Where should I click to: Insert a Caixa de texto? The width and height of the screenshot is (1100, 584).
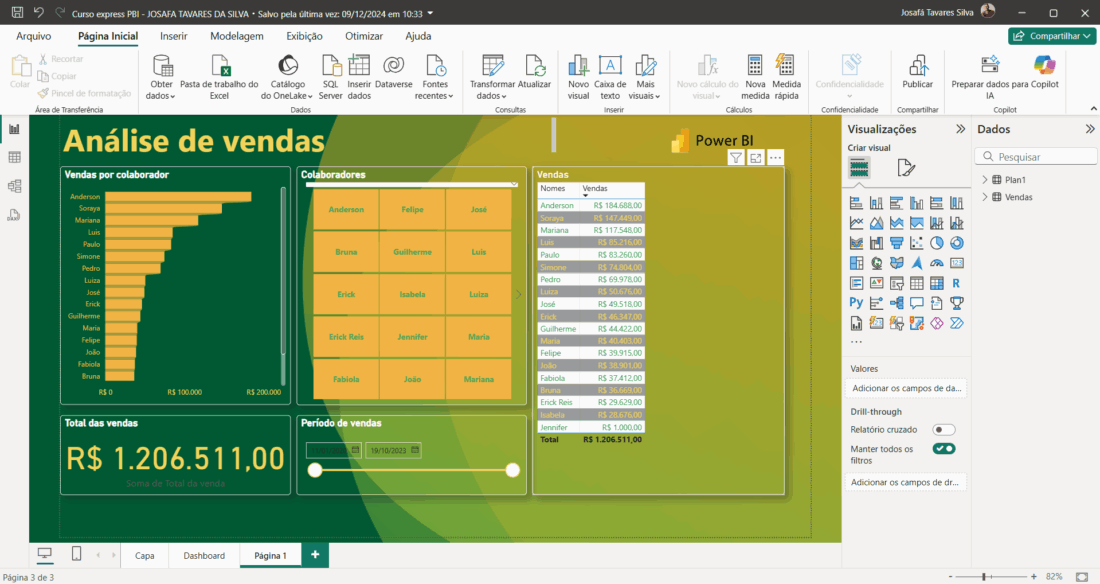610,77
